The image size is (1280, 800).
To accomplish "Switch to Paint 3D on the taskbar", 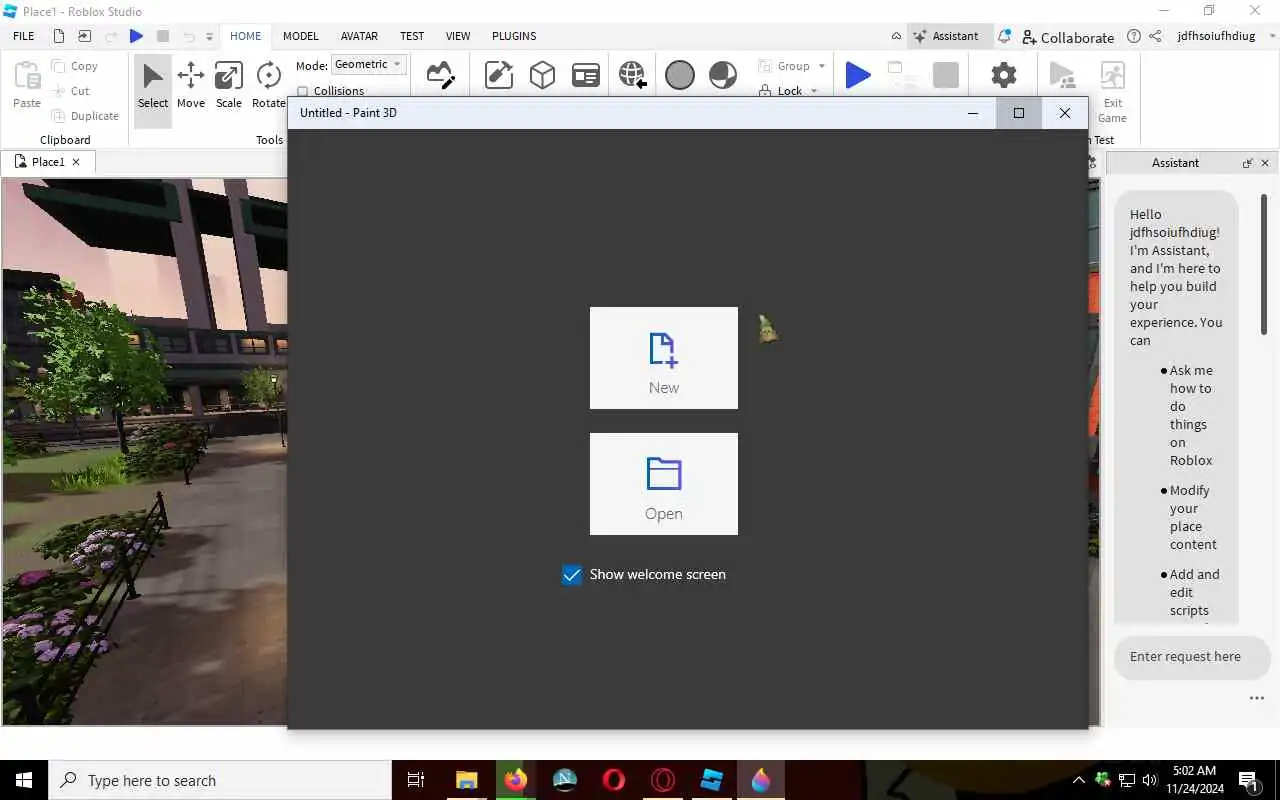I will tap(761, 780).
